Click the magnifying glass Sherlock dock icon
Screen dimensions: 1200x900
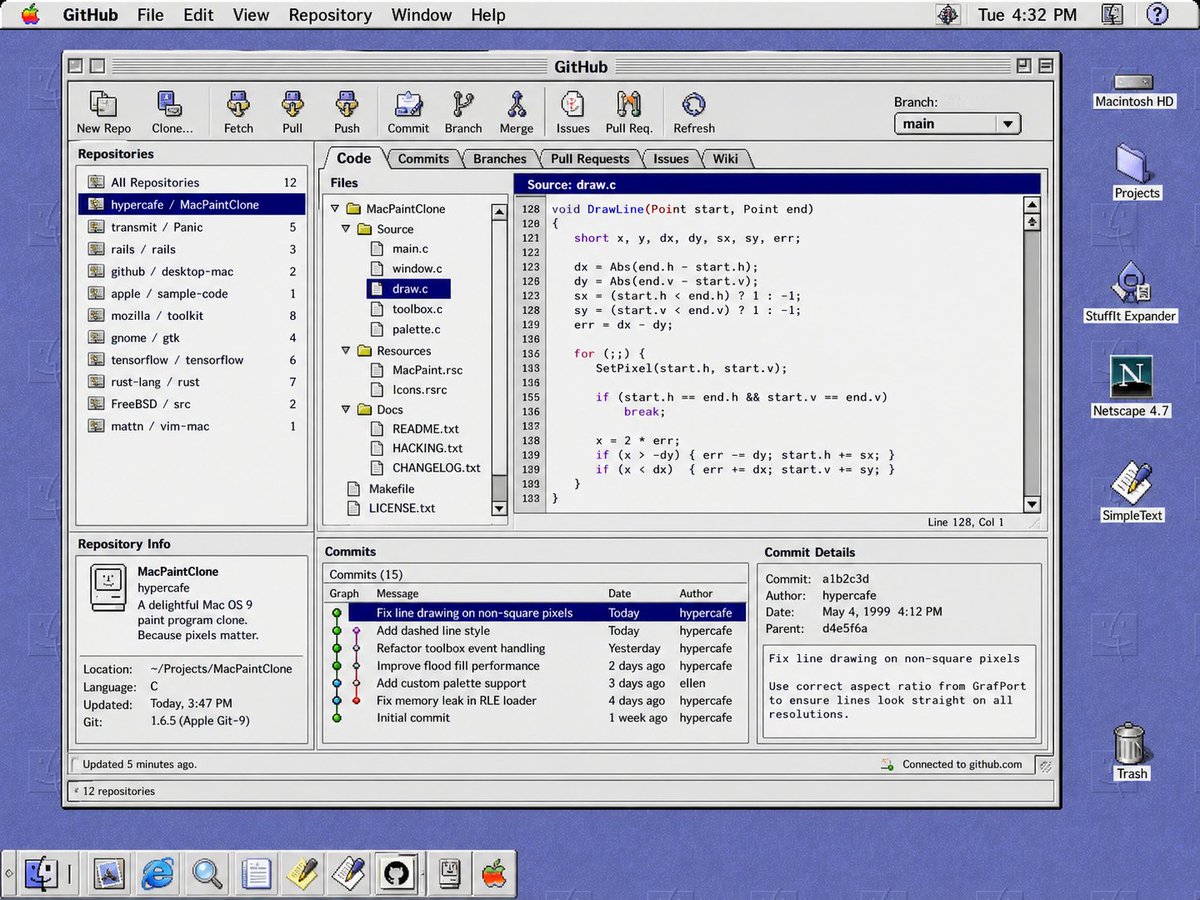(208, 873)
